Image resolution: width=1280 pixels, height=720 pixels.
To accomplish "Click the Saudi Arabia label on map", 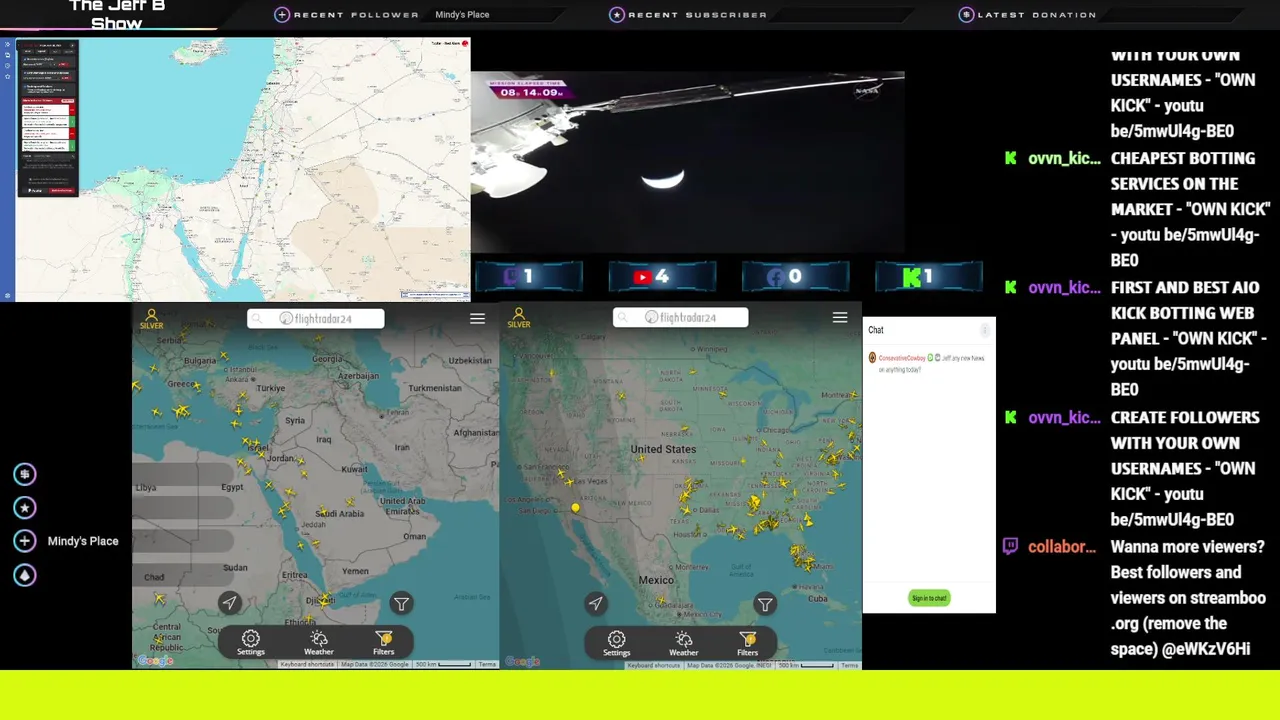I will click(340, 513).
